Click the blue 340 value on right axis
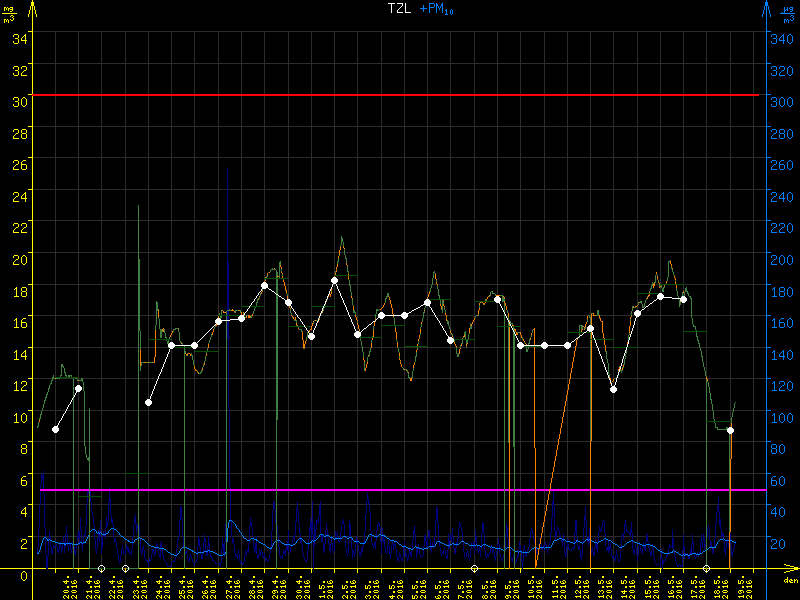 click(782, 38)
